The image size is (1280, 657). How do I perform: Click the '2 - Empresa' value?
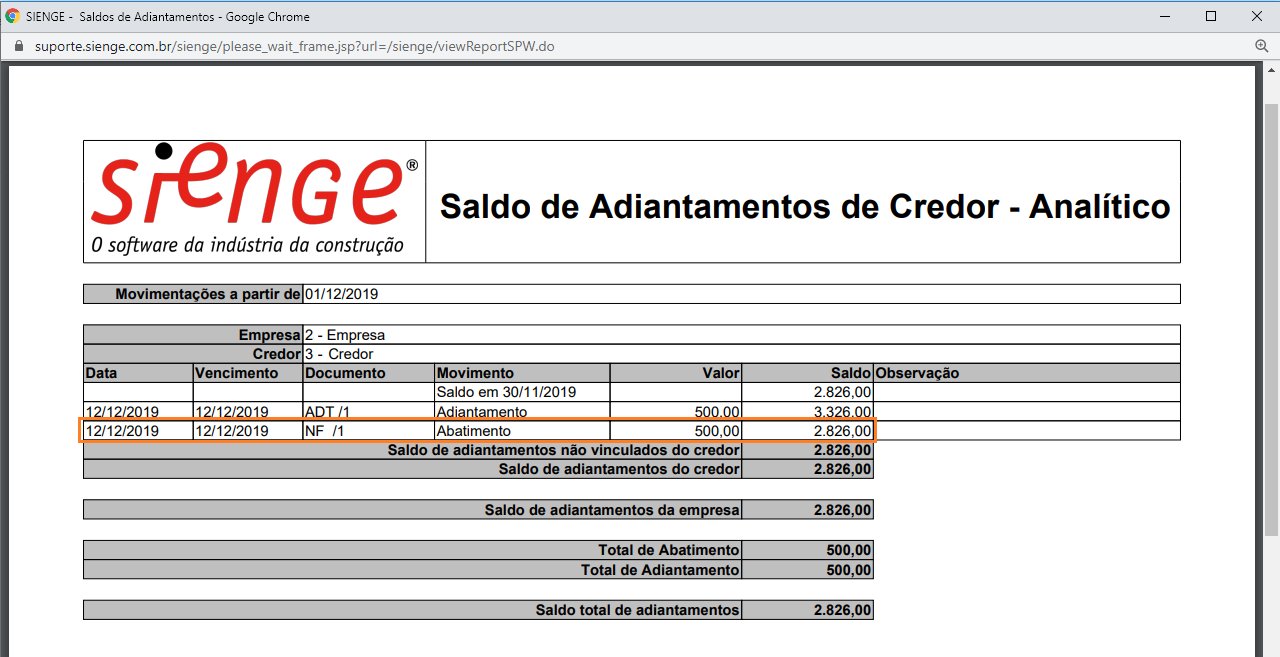345,335
